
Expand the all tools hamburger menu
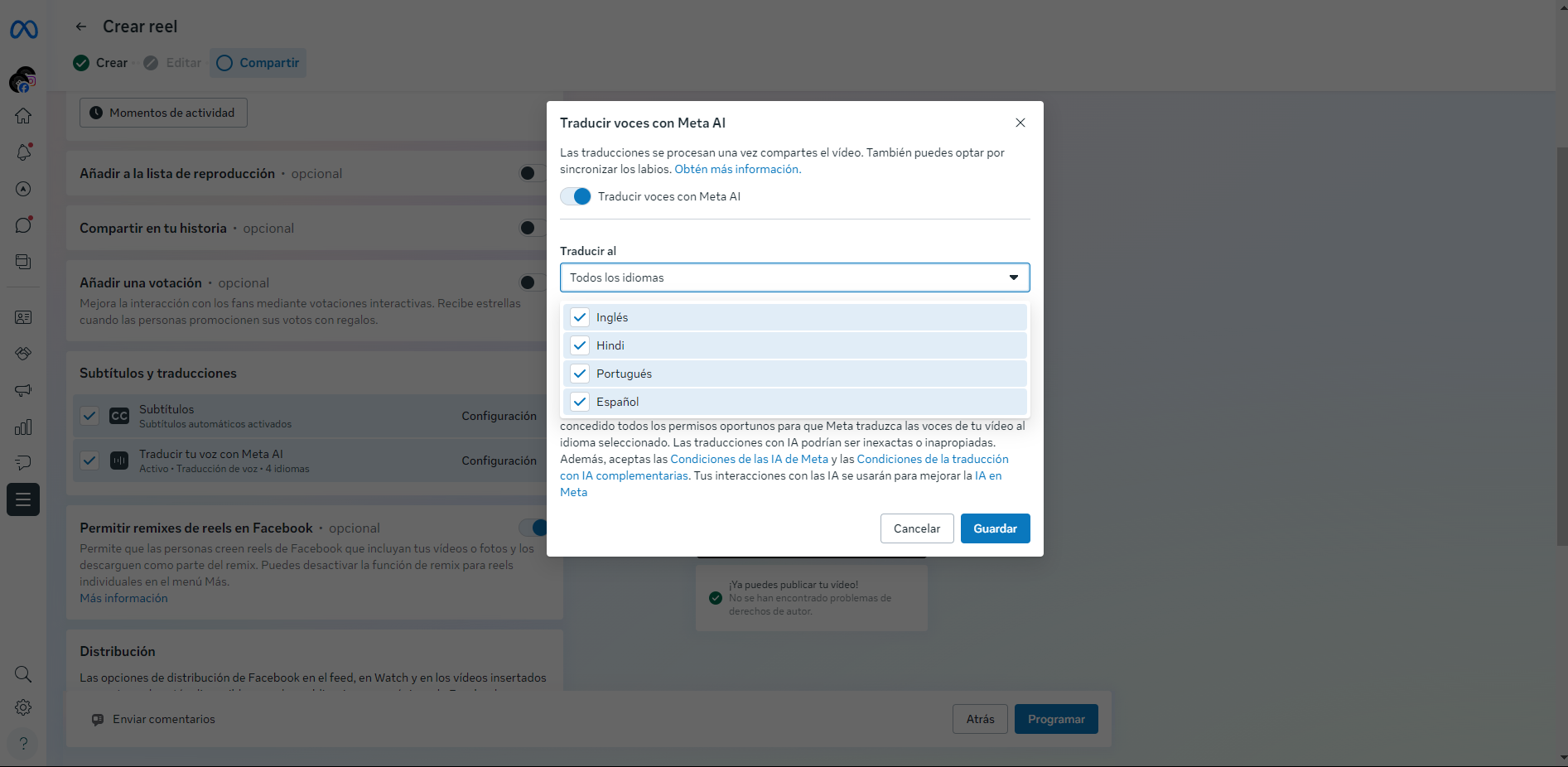(x=23, y=499)
